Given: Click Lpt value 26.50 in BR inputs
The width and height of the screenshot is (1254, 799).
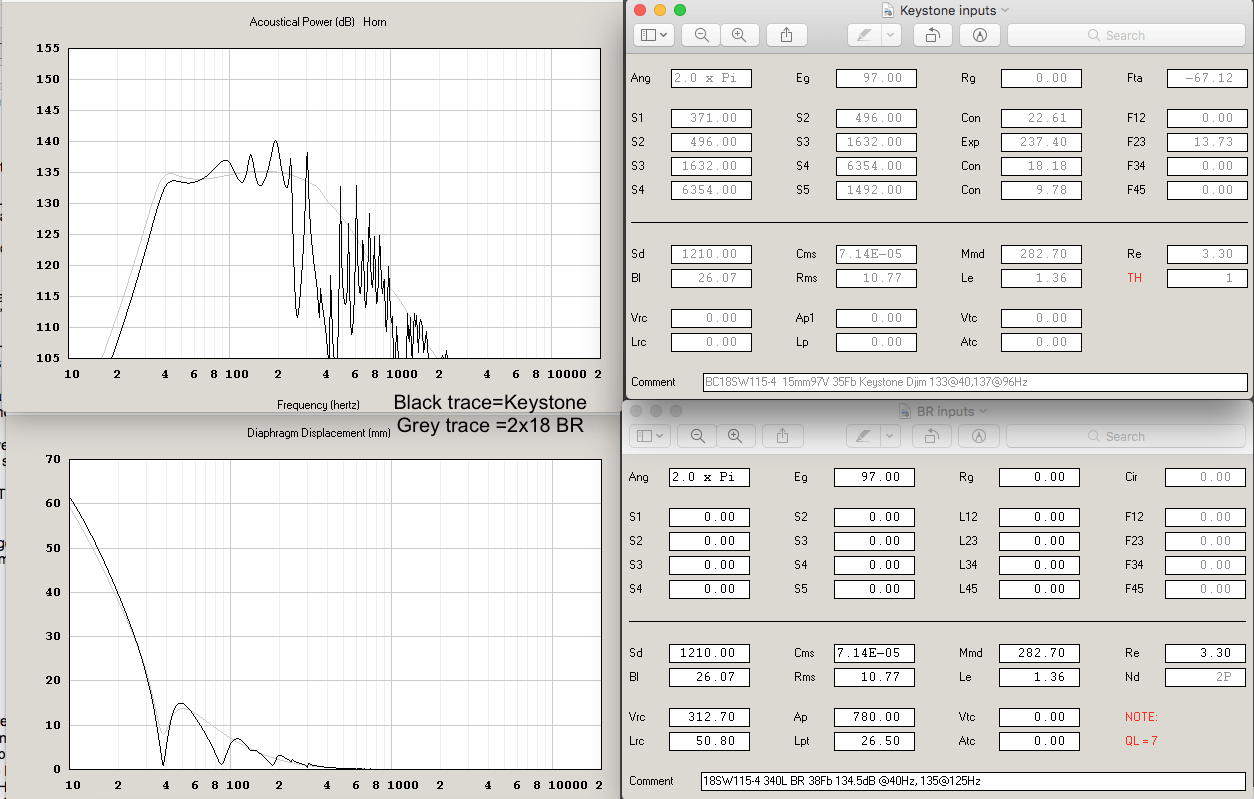Looking at the screenshot, I should click(874, 741).
